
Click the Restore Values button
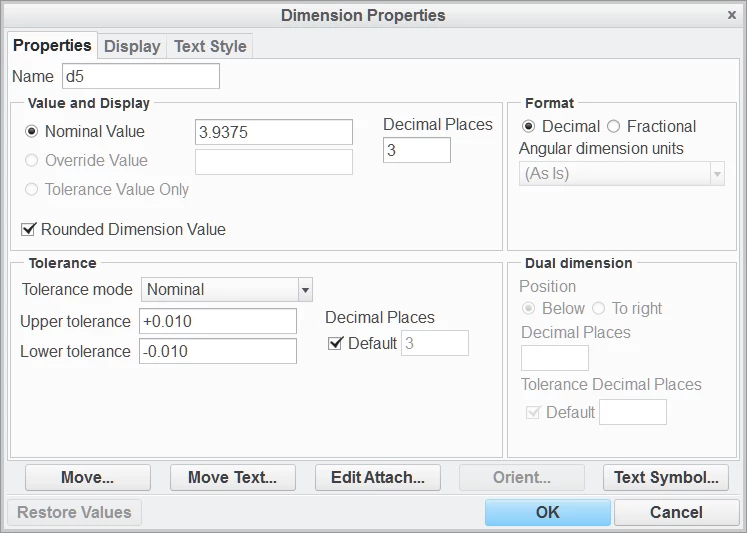74,513
